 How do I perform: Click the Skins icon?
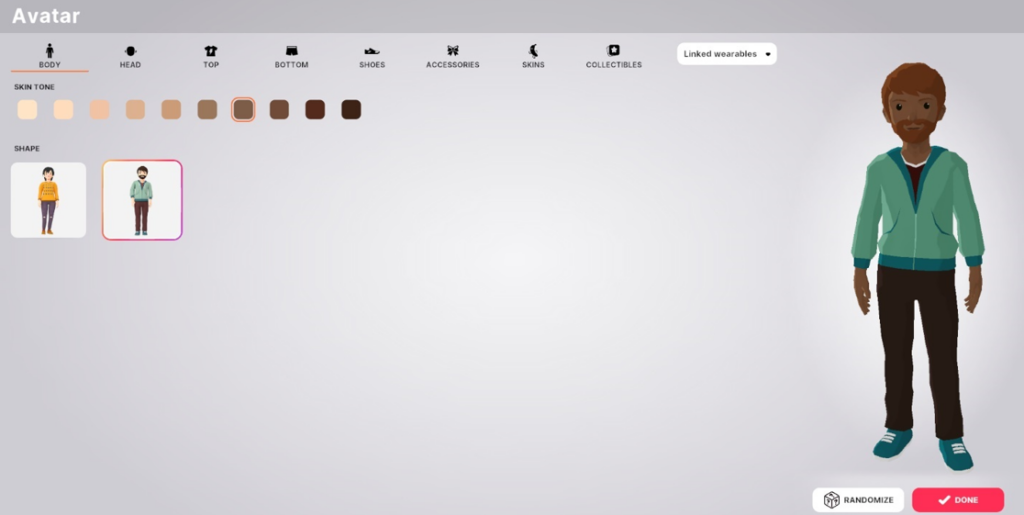coord(533,51)
